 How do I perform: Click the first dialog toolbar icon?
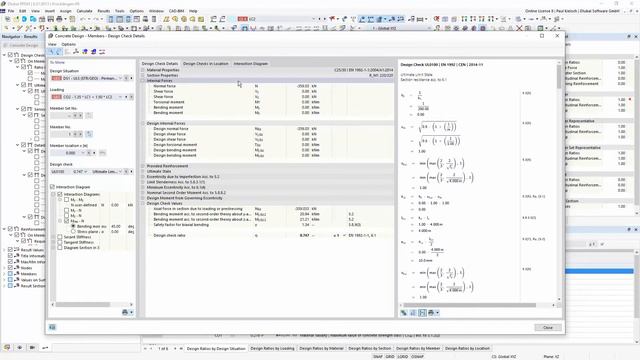[51, 52]
